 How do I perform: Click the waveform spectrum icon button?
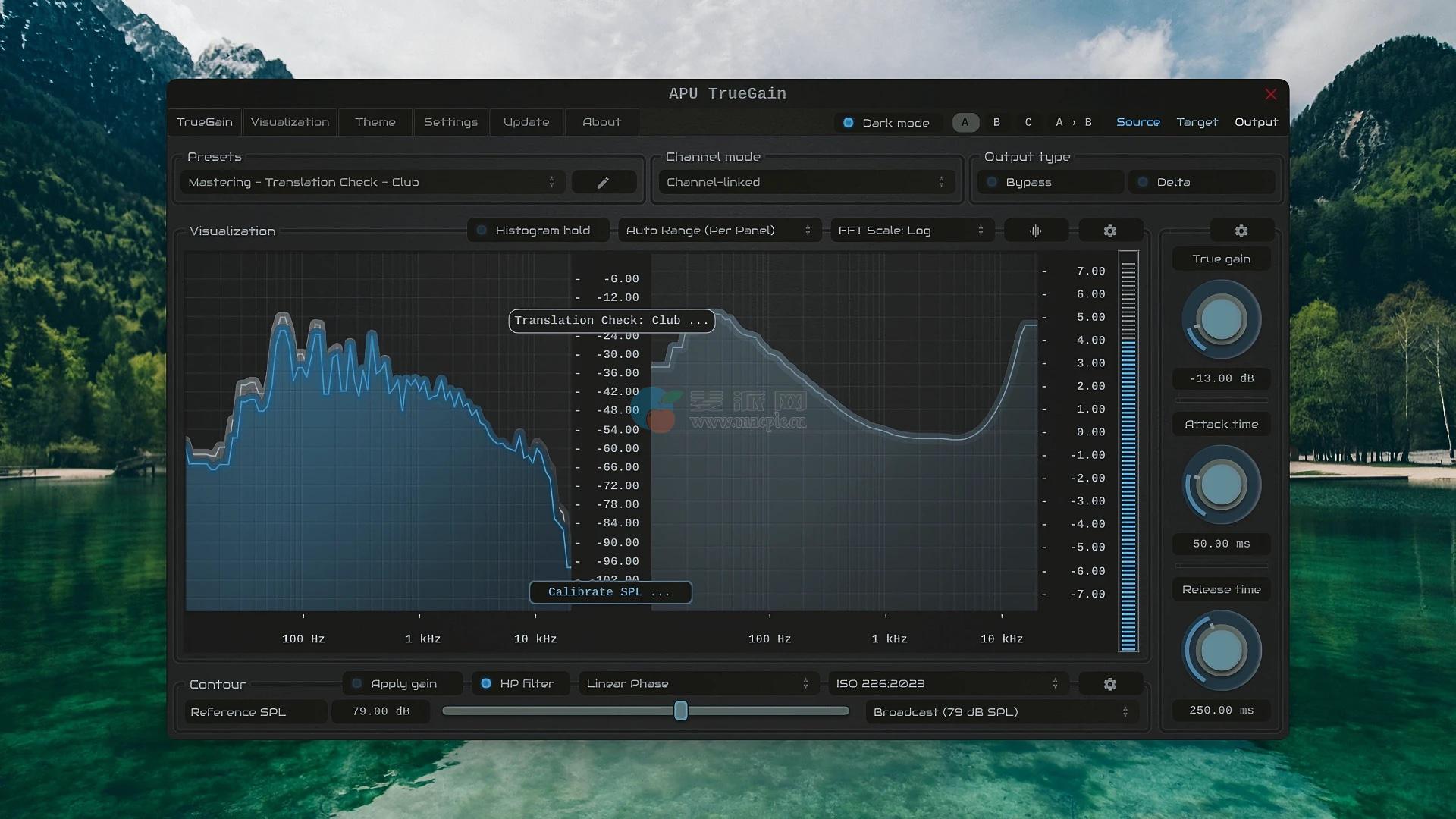(x=1036, y=231)
